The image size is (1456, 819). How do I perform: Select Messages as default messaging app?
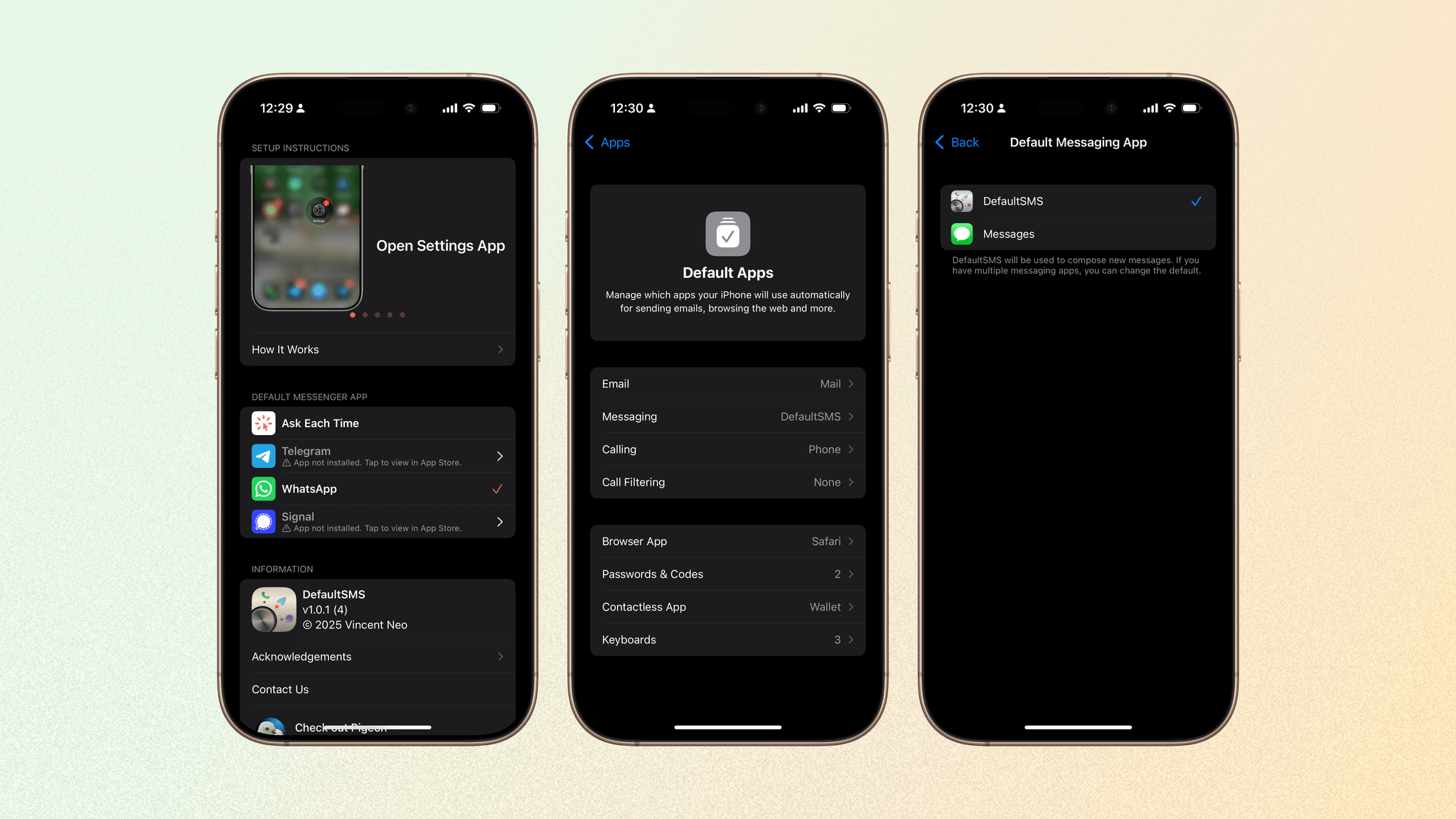click(x=1078, y=233)
